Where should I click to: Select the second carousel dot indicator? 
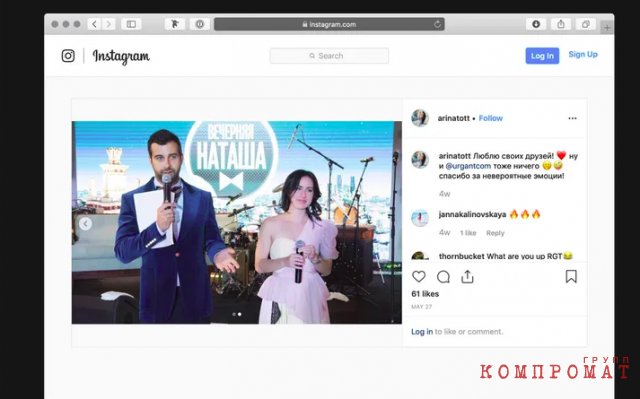(x=240, y=314)
